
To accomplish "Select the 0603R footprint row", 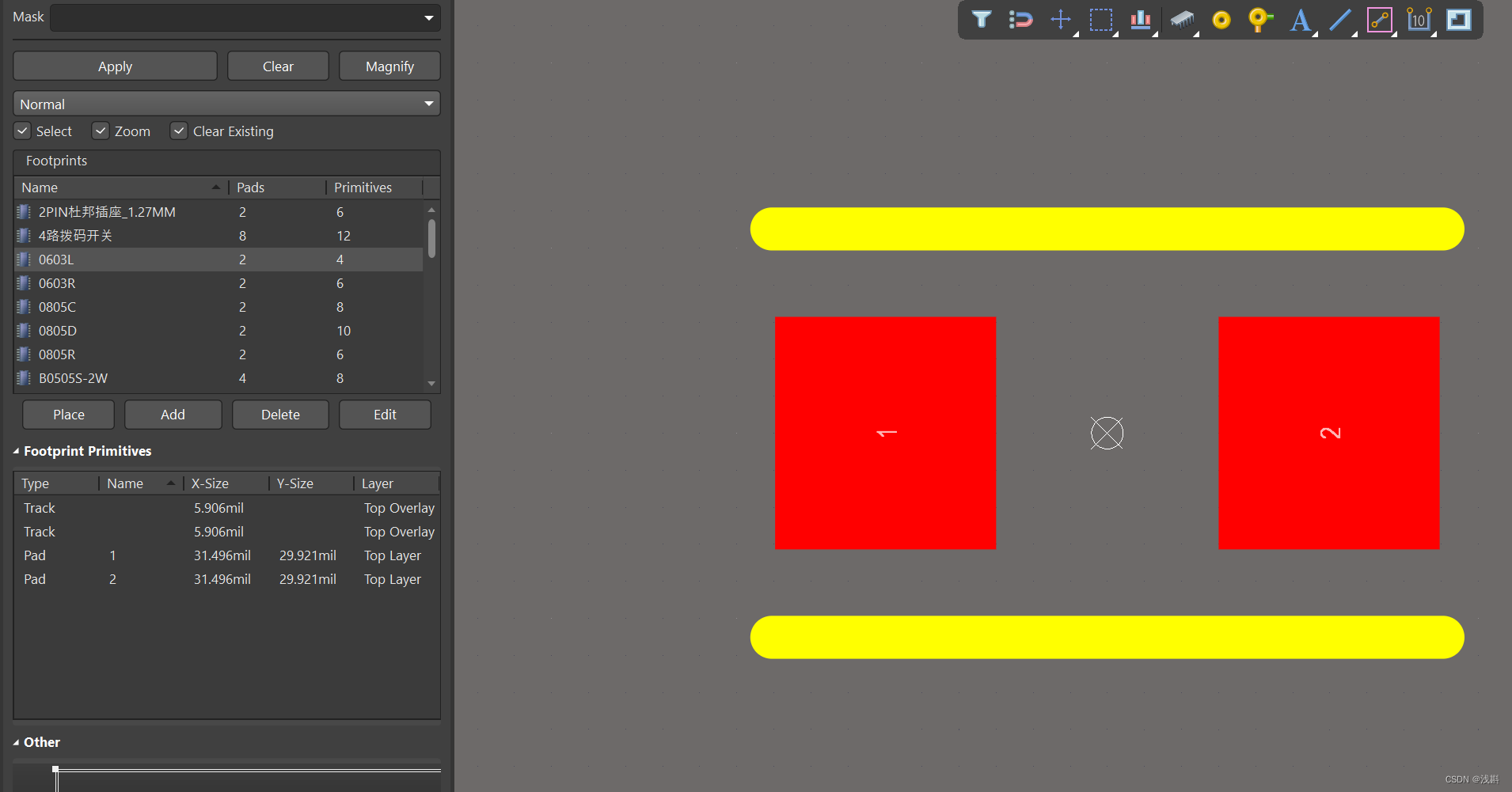I will pyautogui.click(x=218, y=283).
